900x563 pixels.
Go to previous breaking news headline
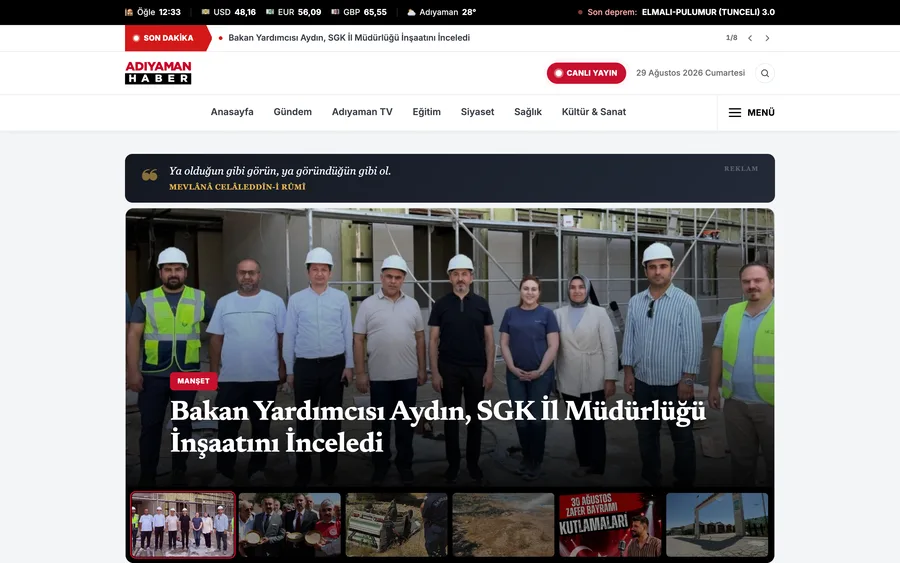pyautogui.click(x=750, y=38)
